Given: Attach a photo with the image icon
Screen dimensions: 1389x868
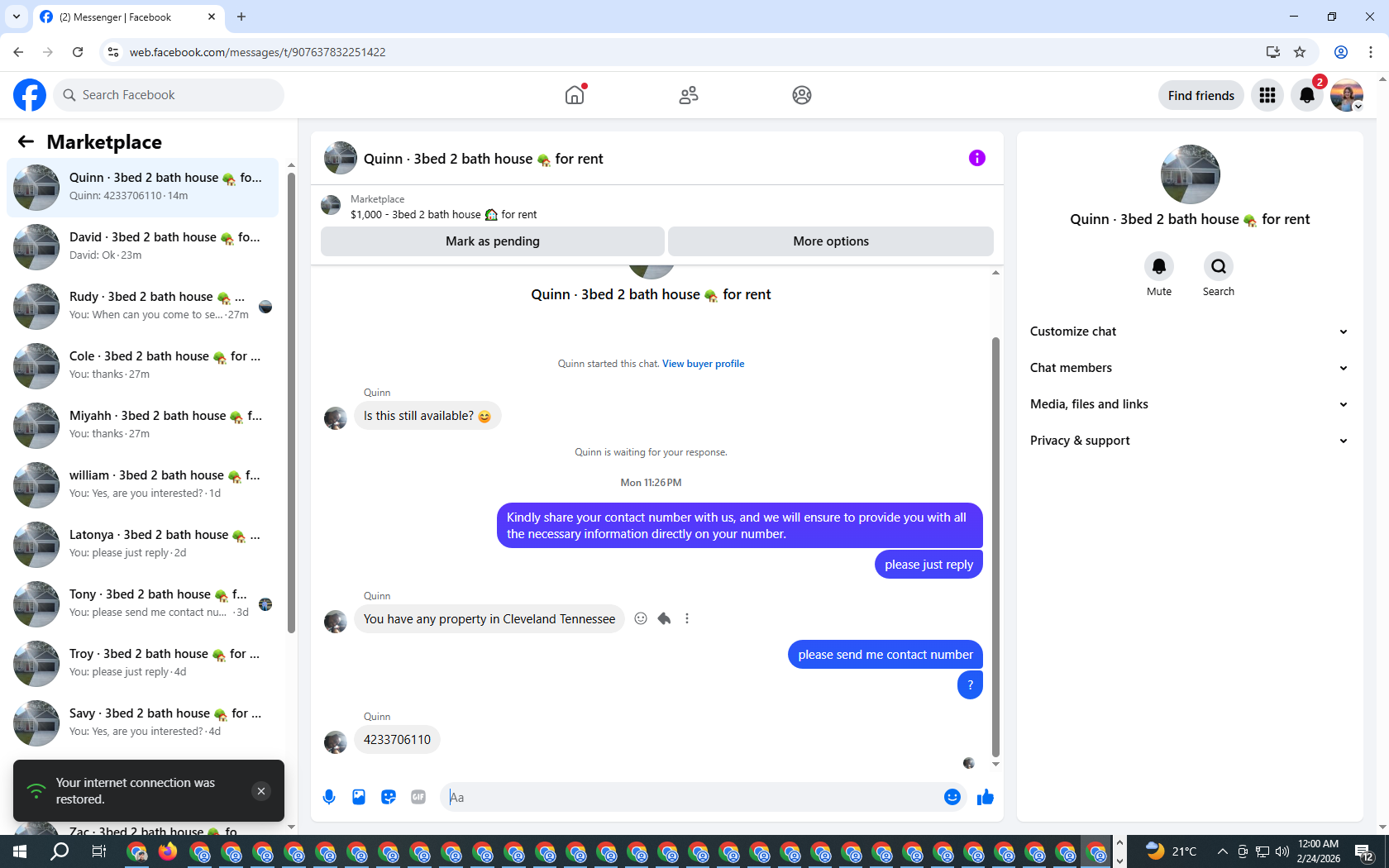Looking at the screenshot, I should tap(359, 797).
